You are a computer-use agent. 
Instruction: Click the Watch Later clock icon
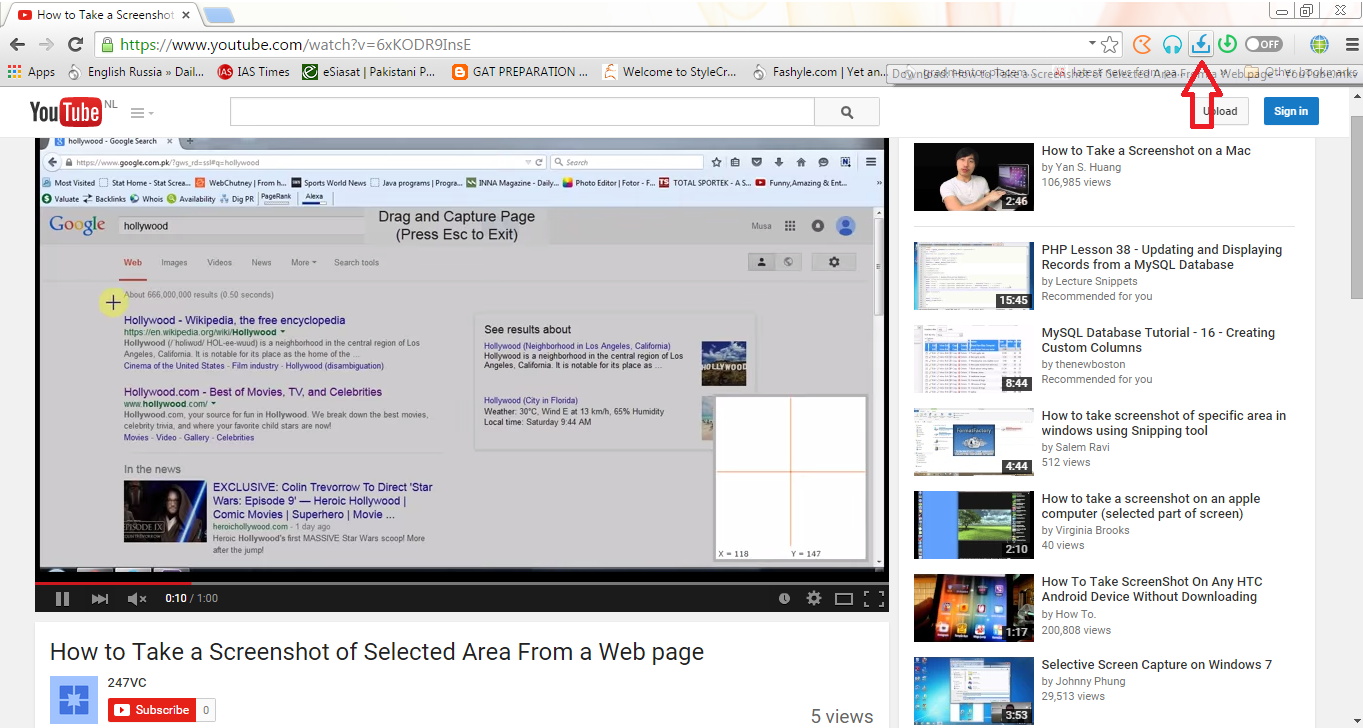[784, 598]
